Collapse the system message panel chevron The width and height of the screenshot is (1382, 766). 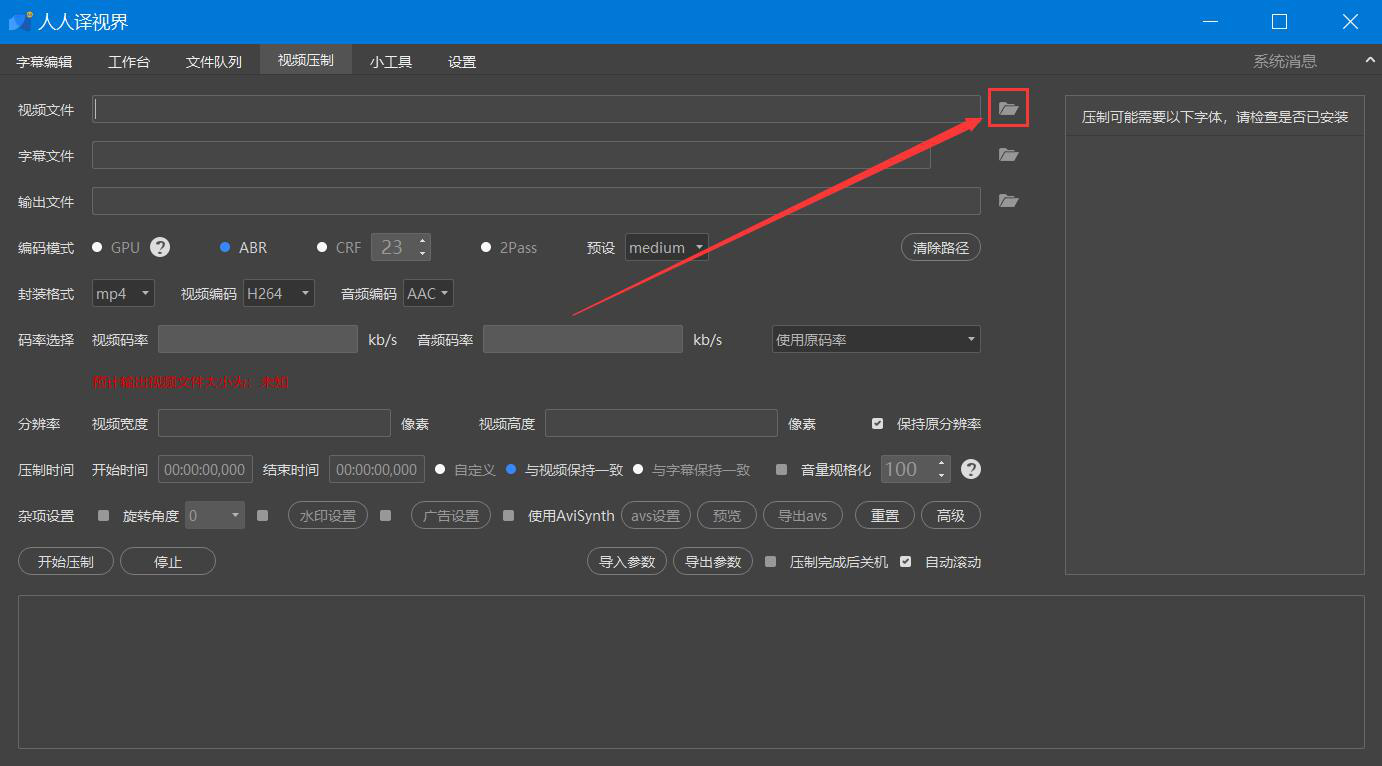[x=1370, y=61]
